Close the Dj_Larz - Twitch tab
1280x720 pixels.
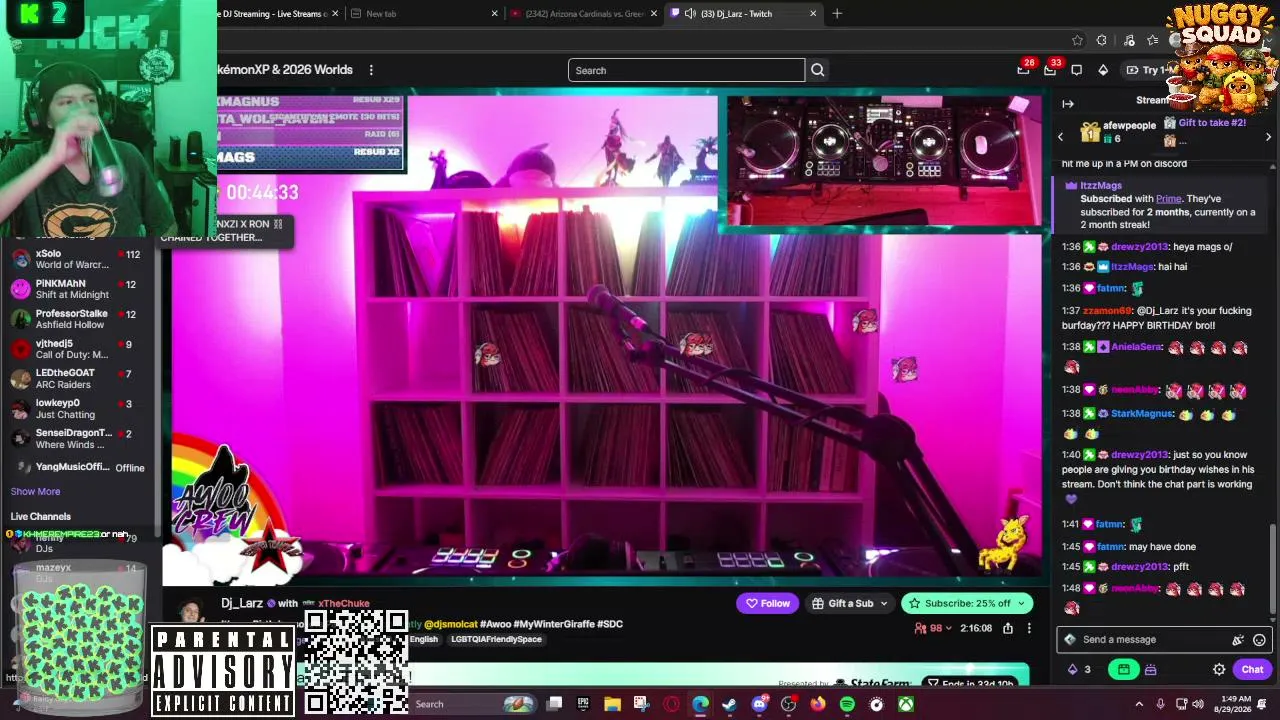813,14
